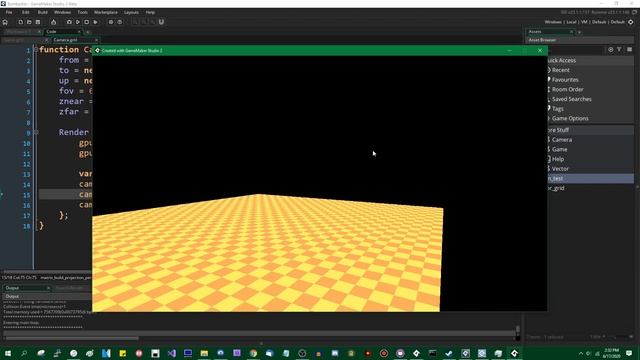The width and height of the screenshot is (640, 360).
Task: Open the Asset Browser hamburger menu icon
Action: [629, 49]
